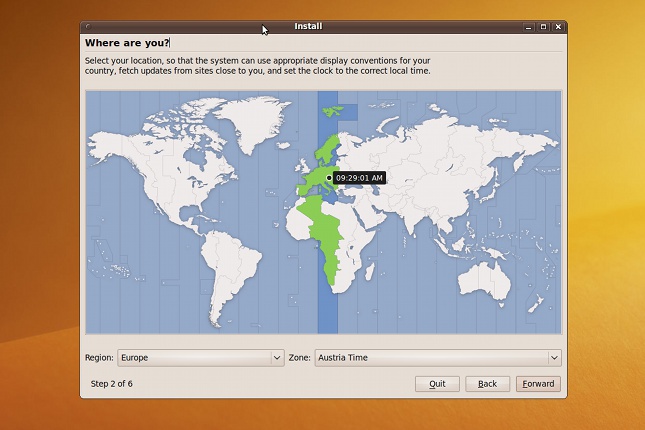Maximize the Install window
This screenshot has width=645, height=430.
coord(543,27)
